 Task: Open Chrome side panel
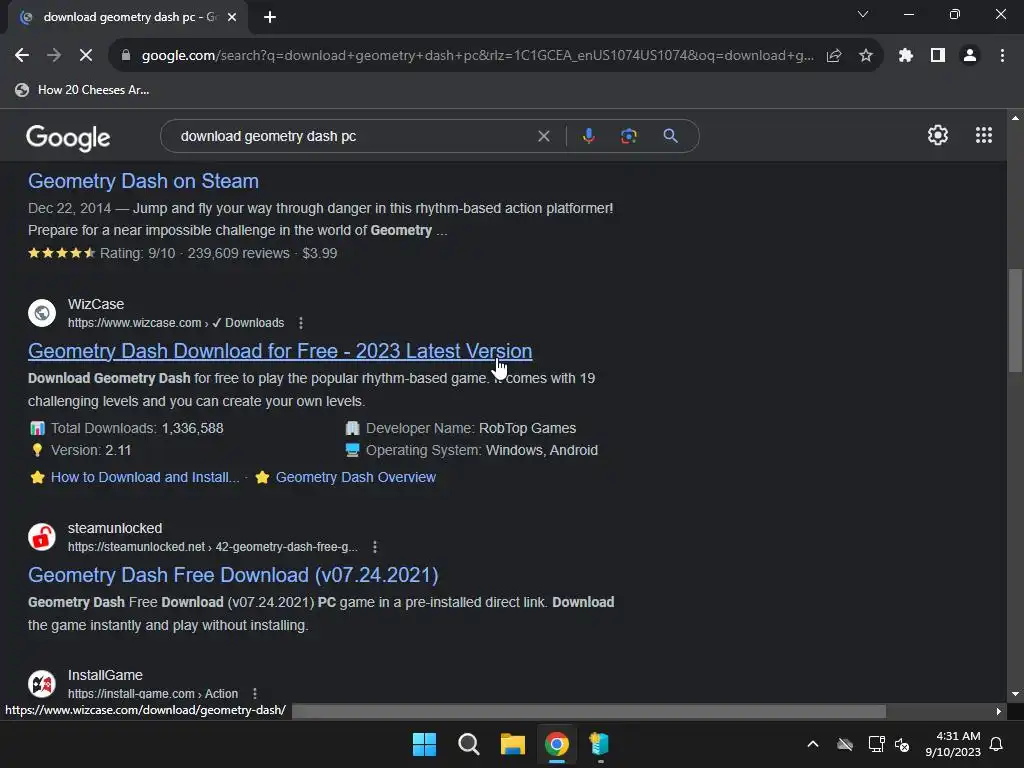point(938,56)
